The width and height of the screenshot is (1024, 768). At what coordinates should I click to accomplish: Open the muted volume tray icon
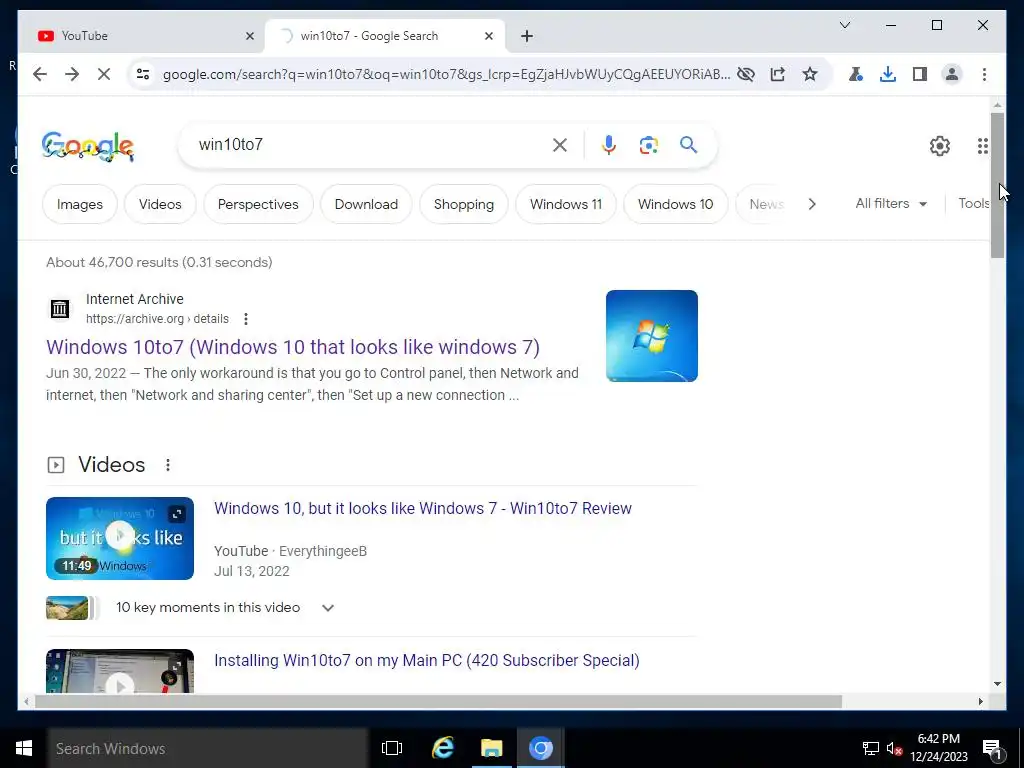894,748
